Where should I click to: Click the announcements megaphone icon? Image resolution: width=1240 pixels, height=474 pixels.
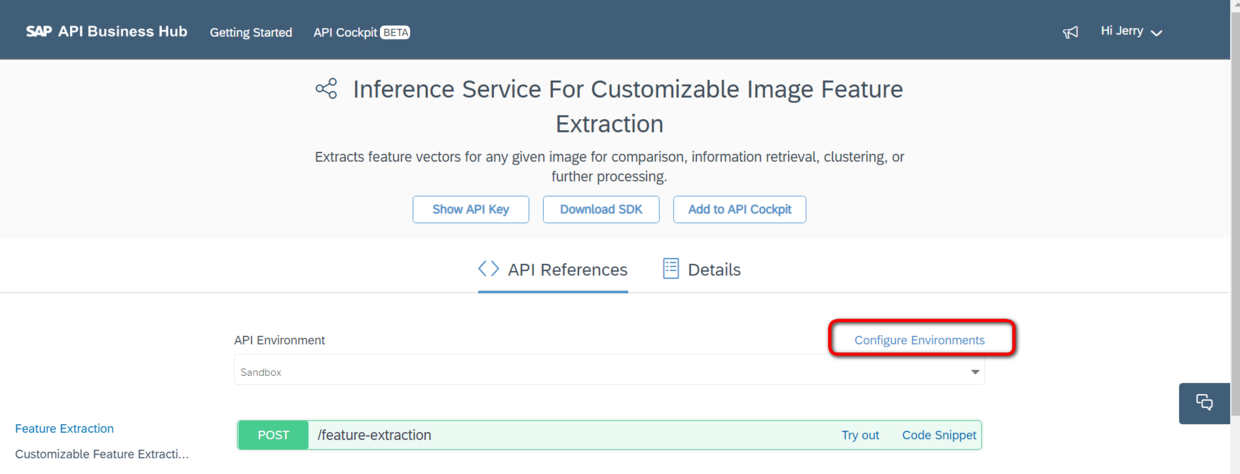point(1070,32)
